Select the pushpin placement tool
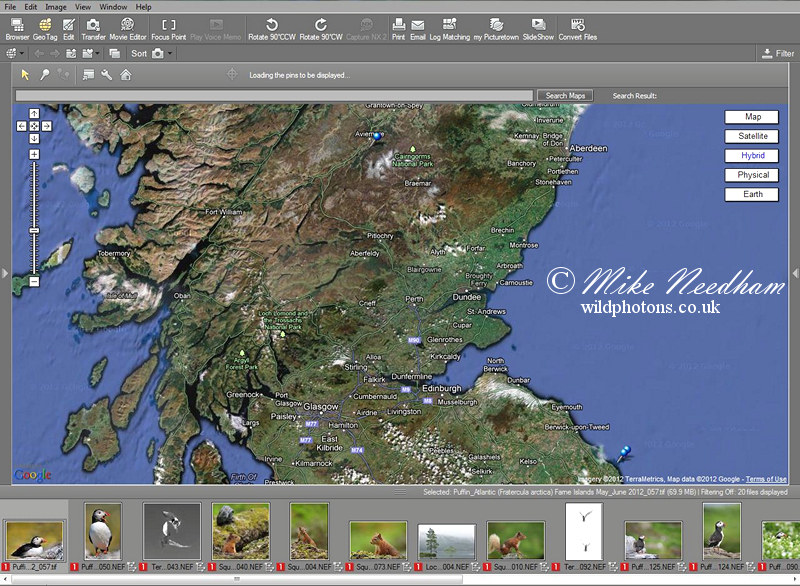This screenshot has height=586, width=800. click(45, 75)
